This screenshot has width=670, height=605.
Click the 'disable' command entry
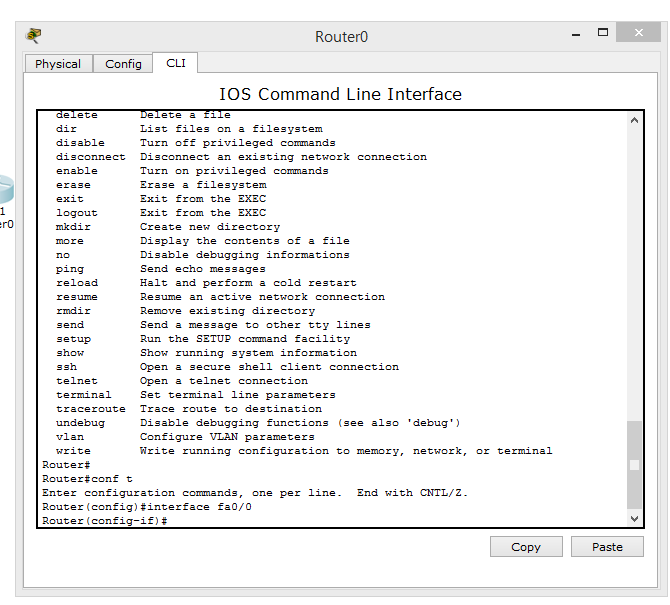click(196, 143)
